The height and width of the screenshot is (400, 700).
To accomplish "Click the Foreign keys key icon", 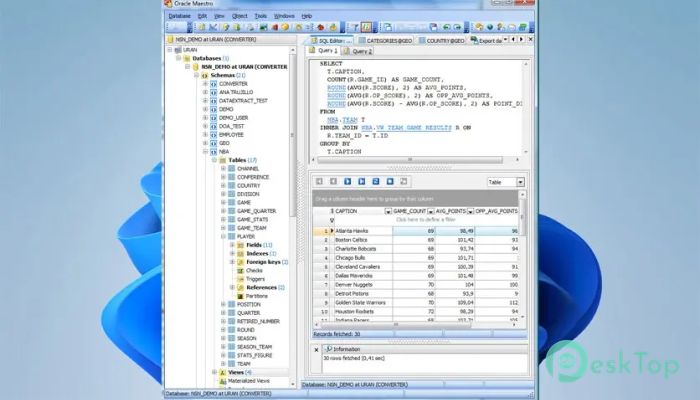I will [240, 262].
